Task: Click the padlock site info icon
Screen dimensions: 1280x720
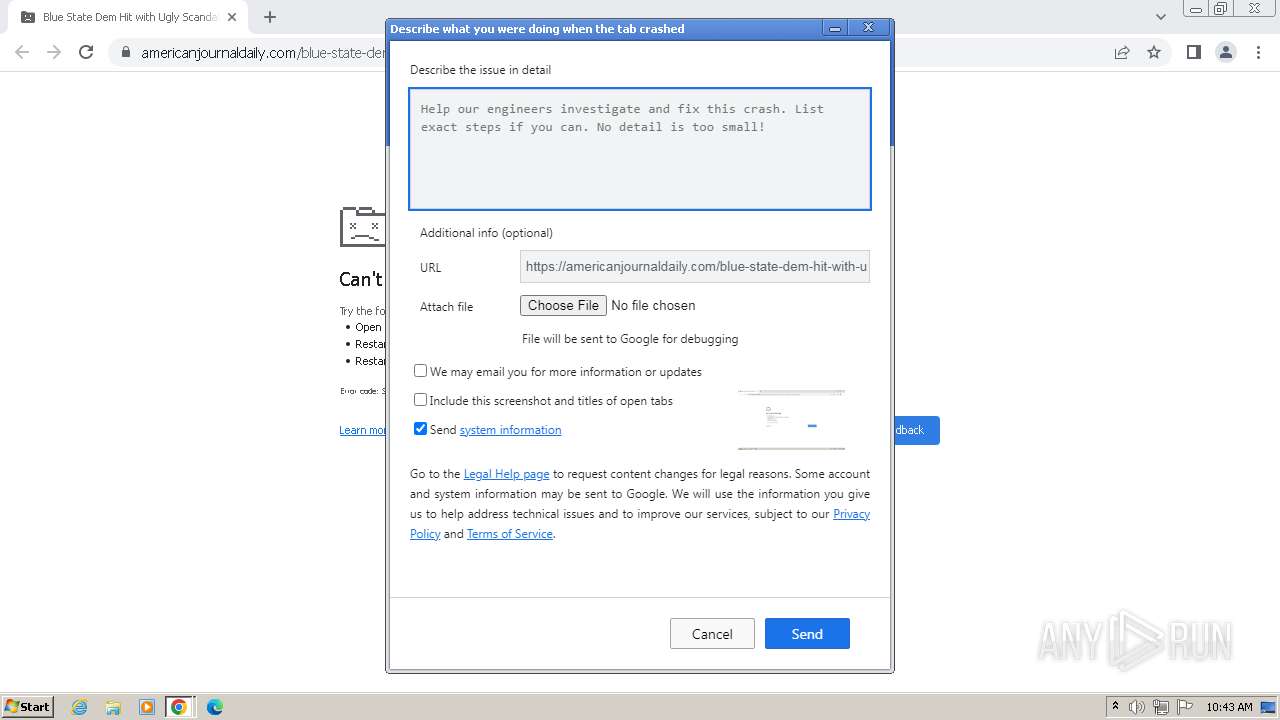Action: (x=126, y=53)
